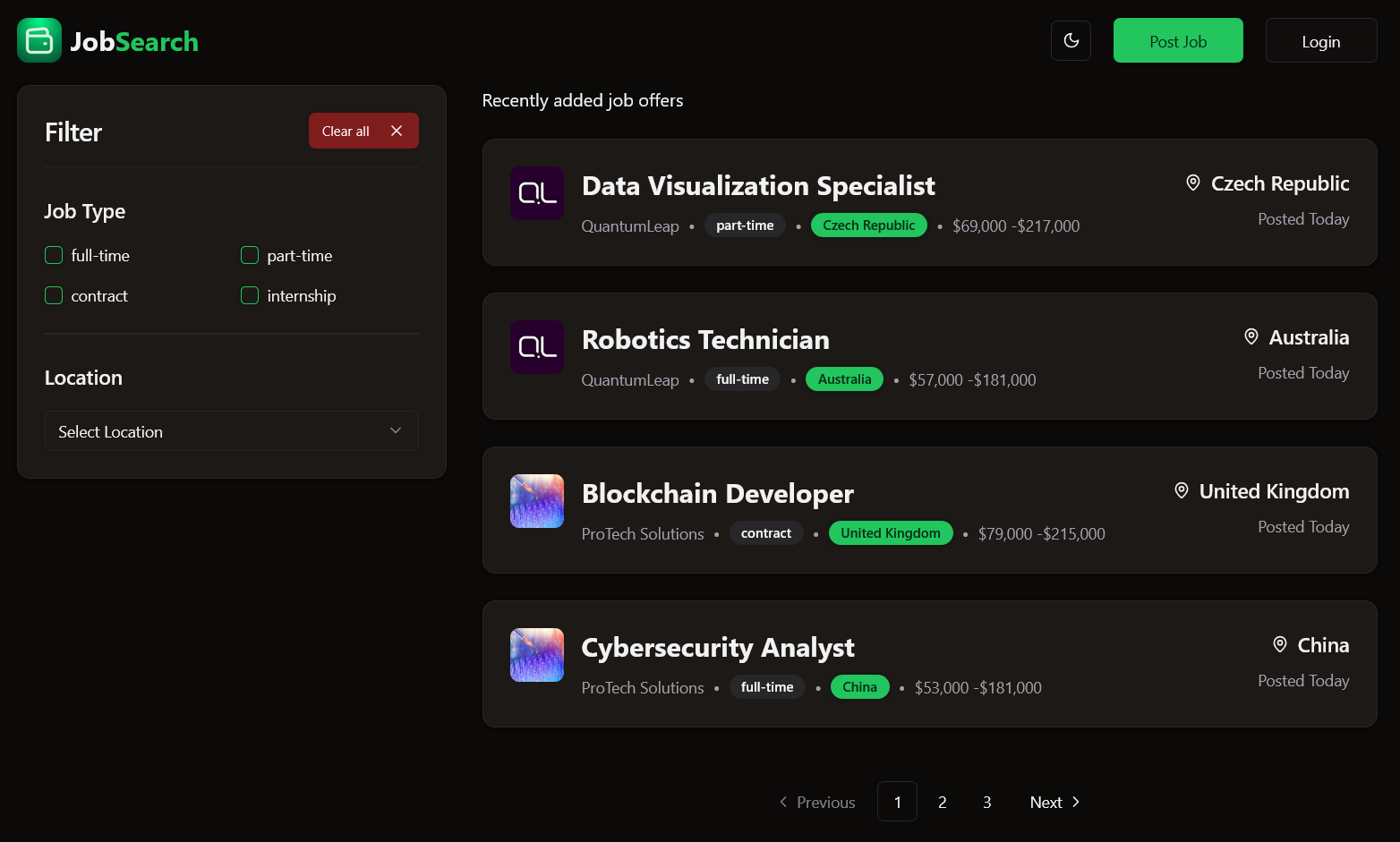Click the chevron on the location selector

pos(395,430)
